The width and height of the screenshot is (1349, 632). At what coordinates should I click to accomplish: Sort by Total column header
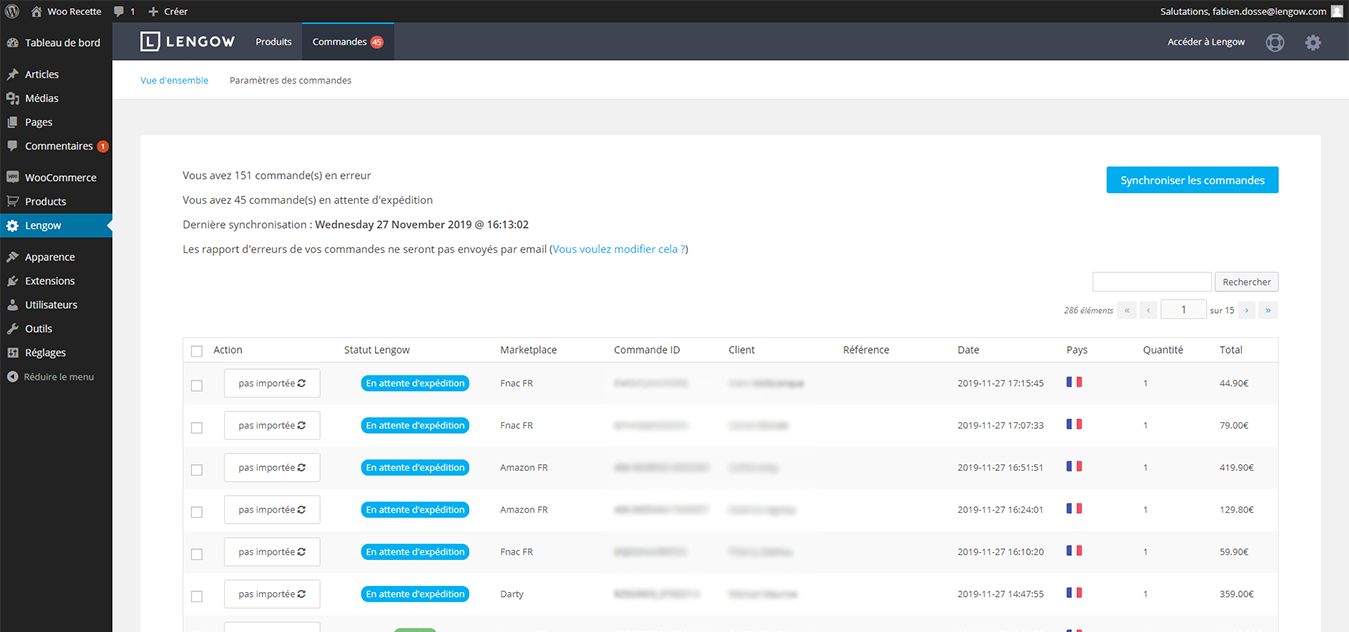1231,350
